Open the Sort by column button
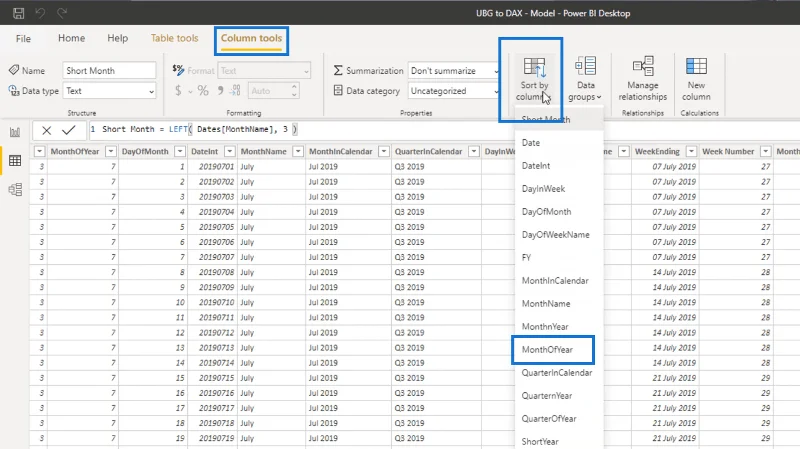800x449 pixels. coord(534,79)
